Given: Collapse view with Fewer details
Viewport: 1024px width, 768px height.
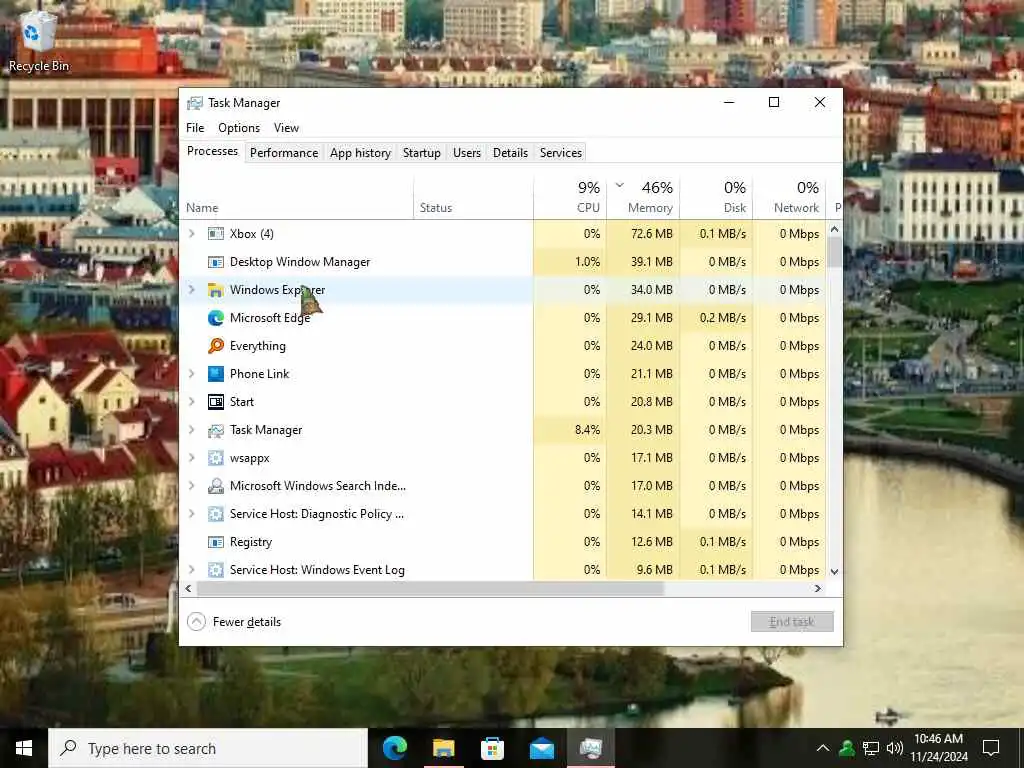Looking at the screenshot, I should click(x=234, y=622).
